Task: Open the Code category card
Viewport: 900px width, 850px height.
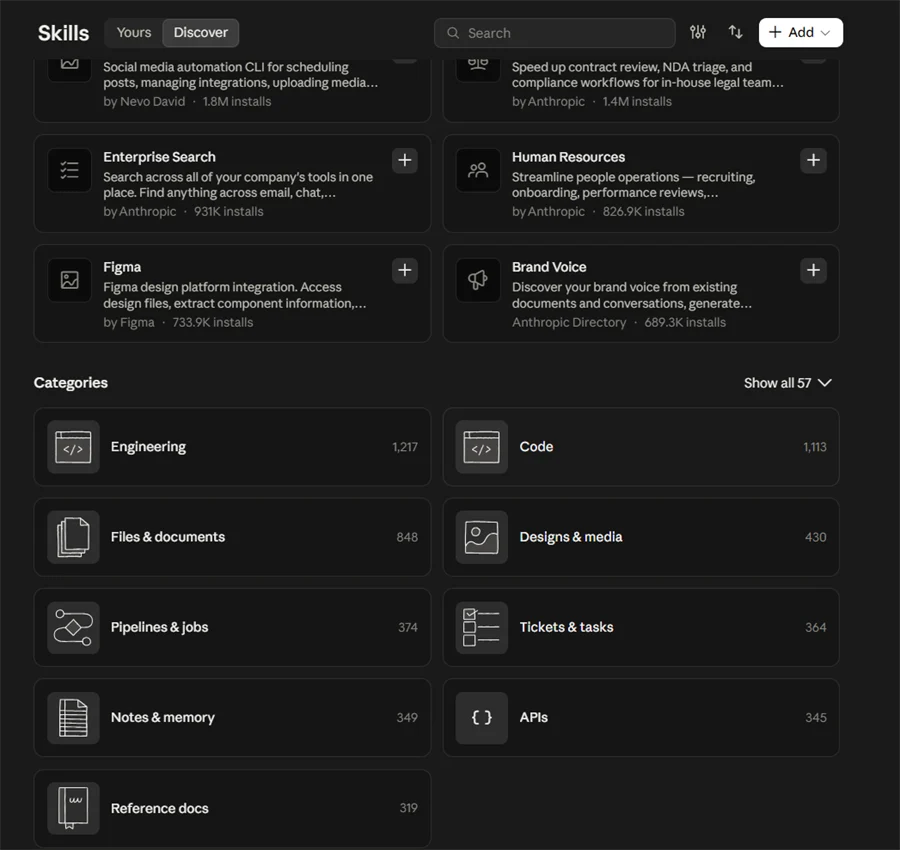Action: click(x=641, y=447)
